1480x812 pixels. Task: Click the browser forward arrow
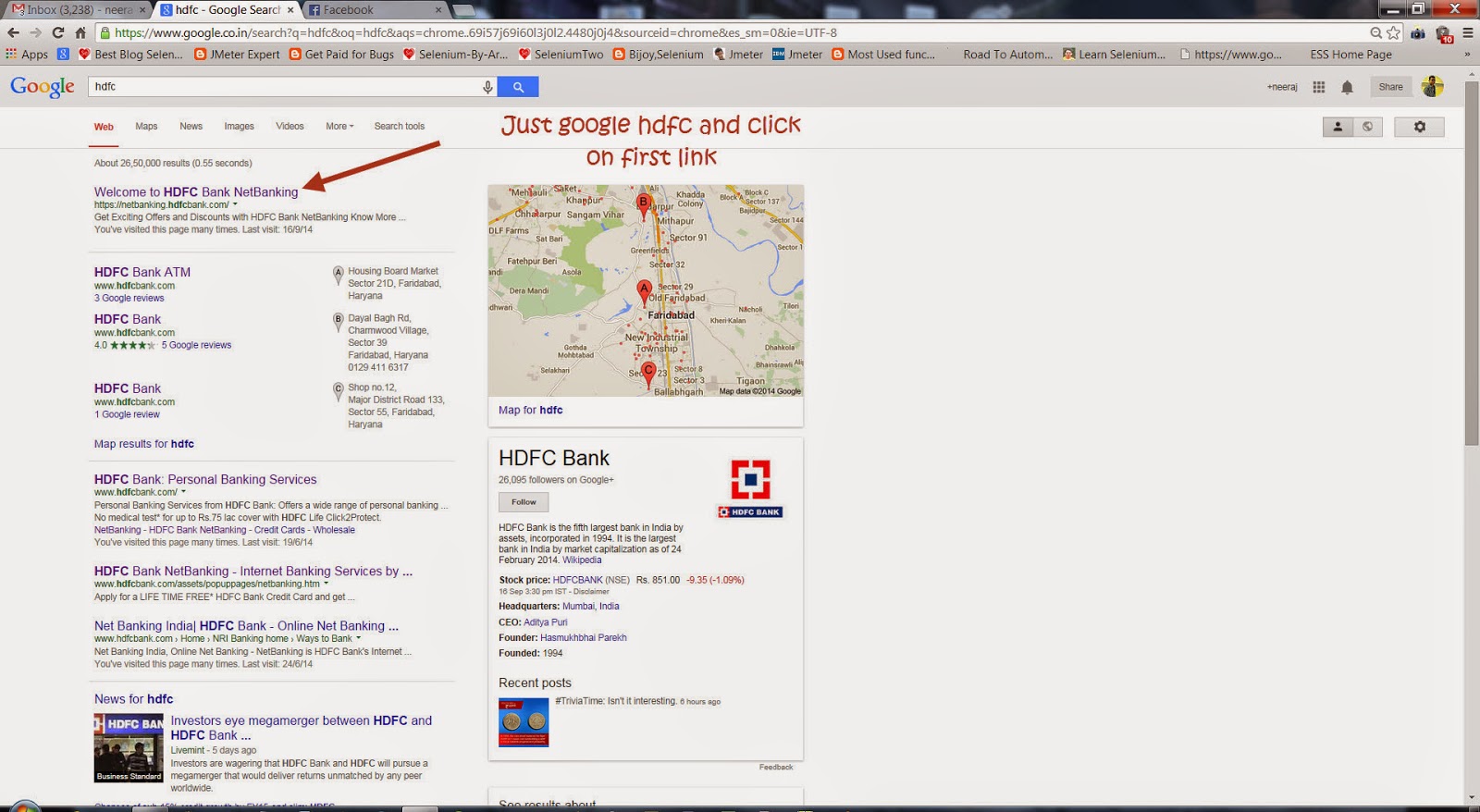(x=35, y=32)
